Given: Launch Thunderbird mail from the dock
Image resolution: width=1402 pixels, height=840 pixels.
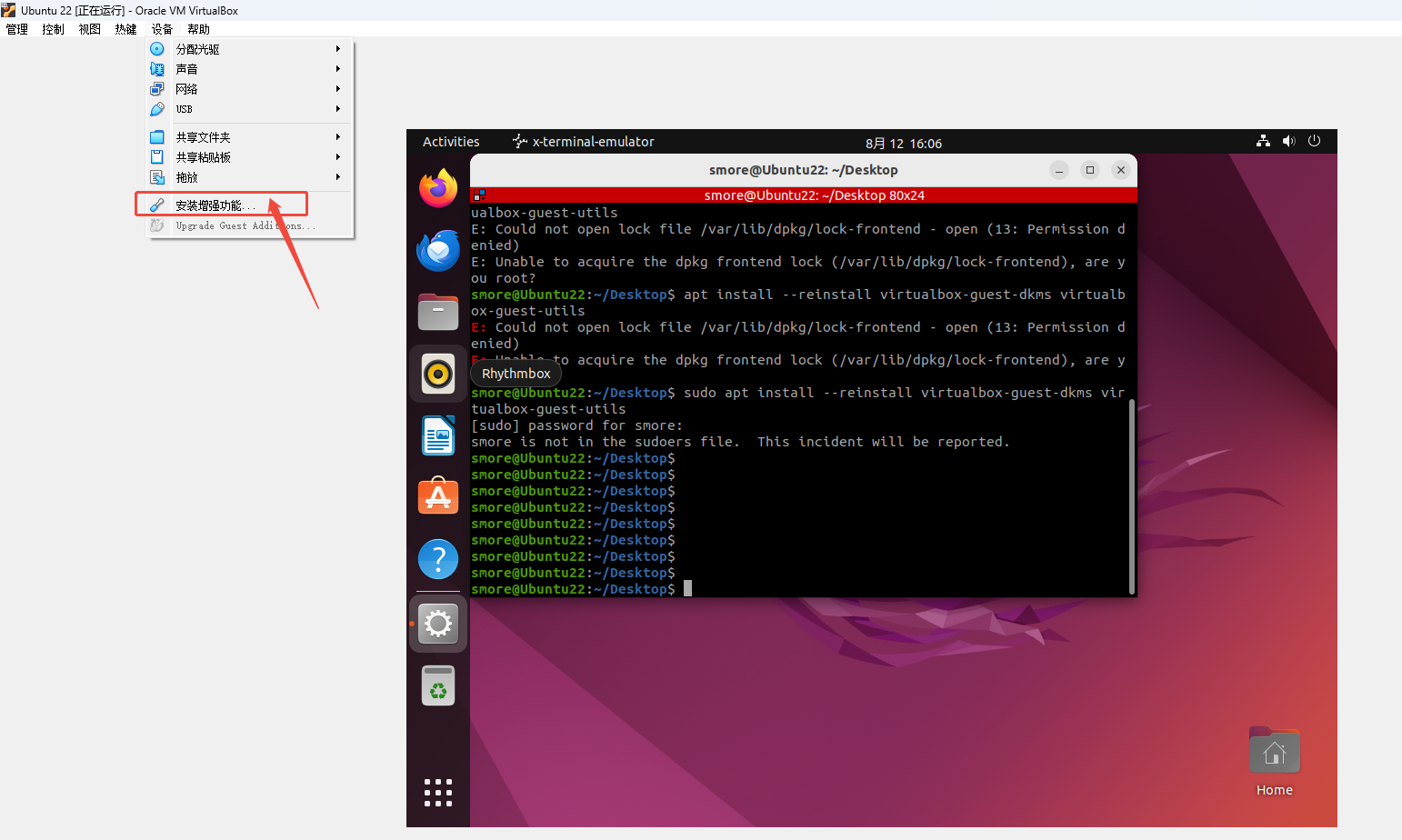Looking at the screenshot, I should point(438,250).
